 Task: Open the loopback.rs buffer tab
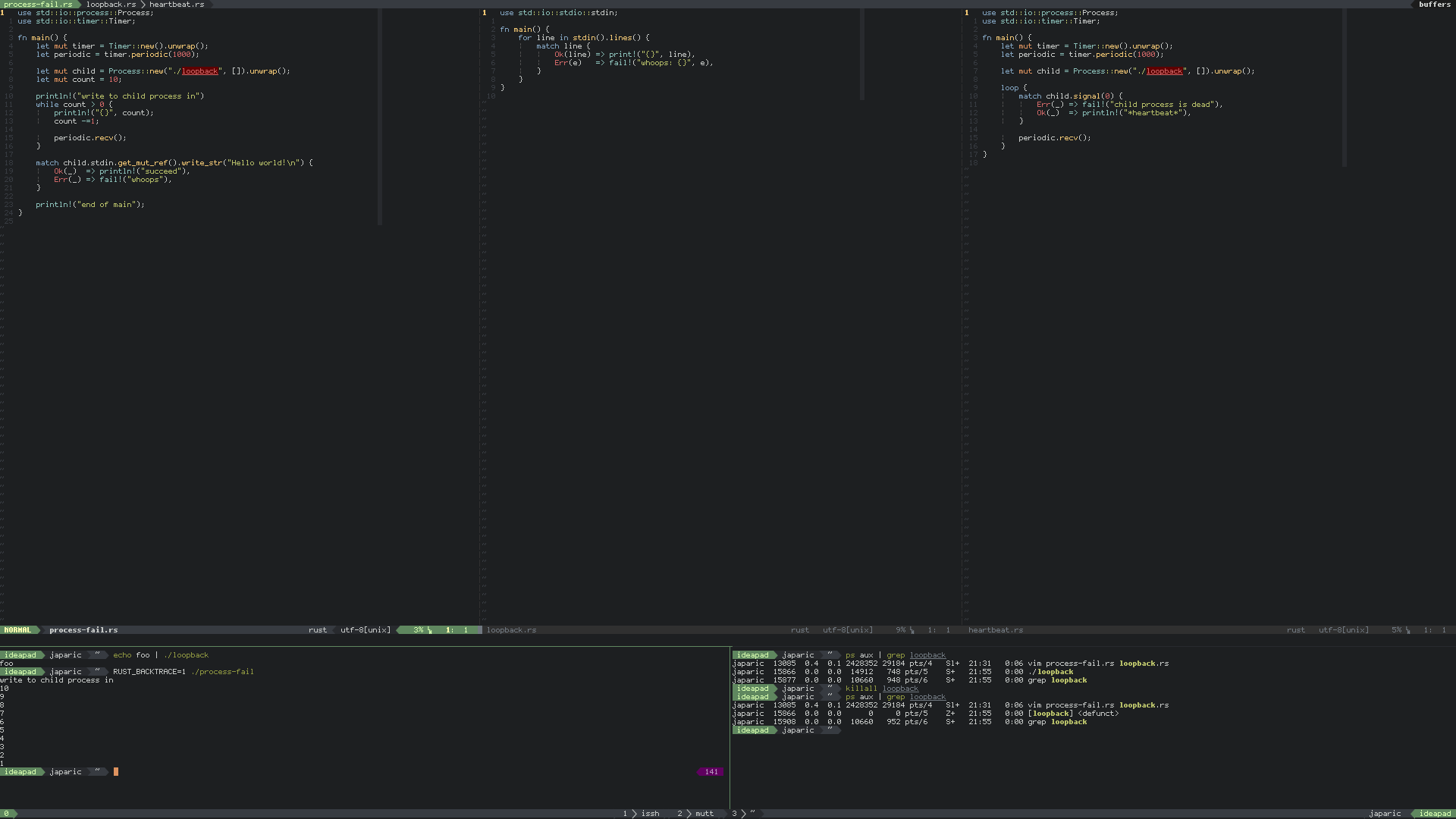pos(111,5)
